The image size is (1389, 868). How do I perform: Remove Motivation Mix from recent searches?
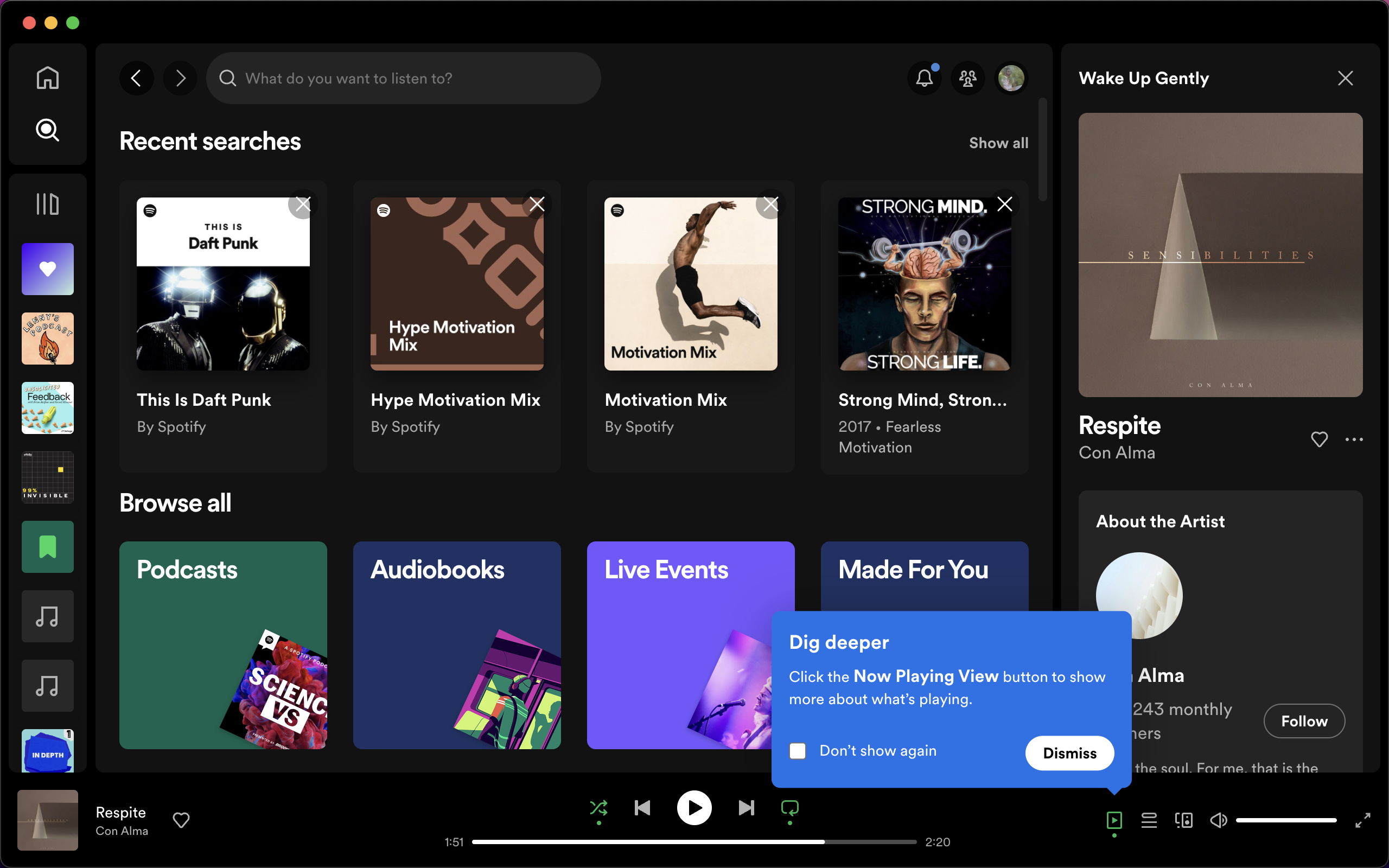pos(771,204)
